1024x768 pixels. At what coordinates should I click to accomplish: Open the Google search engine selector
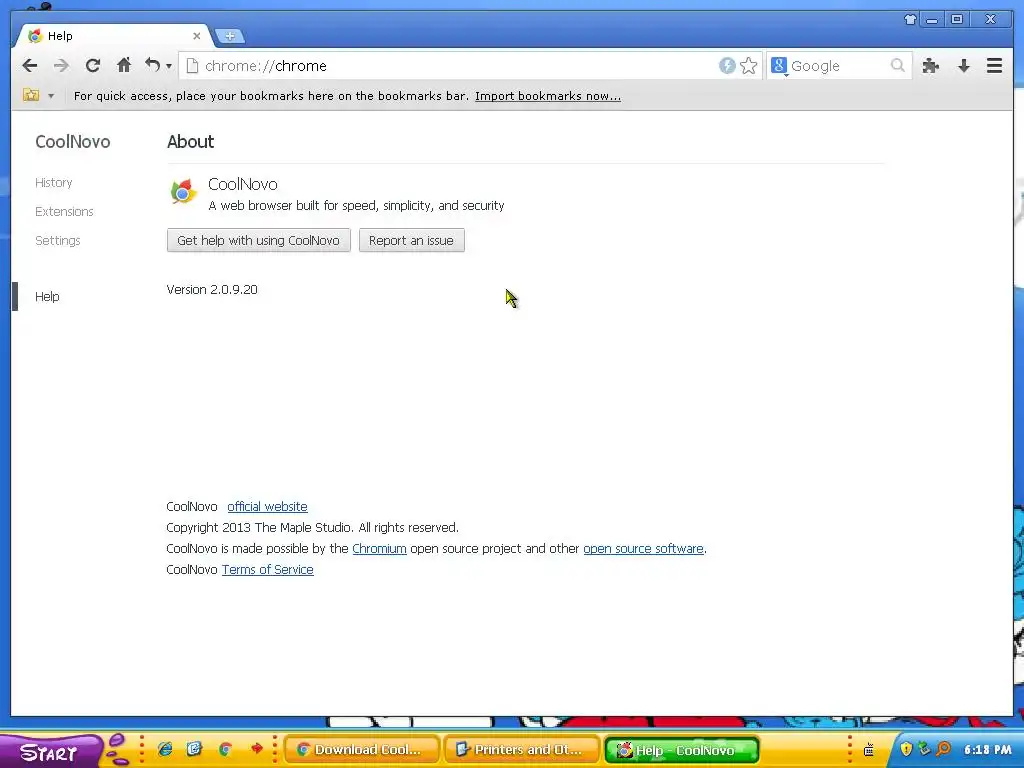pos(778,66)
